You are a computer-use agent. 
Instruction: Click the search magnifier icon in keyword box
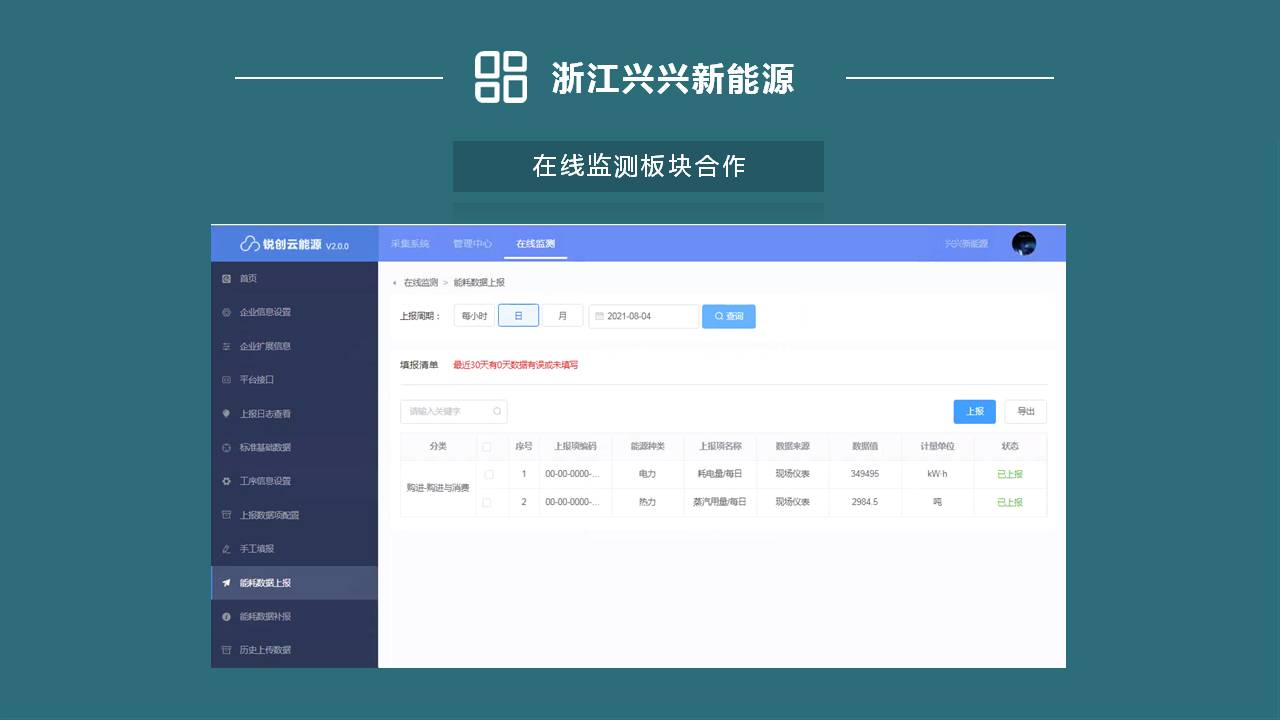pyautogui.click(x=497, y=411)
